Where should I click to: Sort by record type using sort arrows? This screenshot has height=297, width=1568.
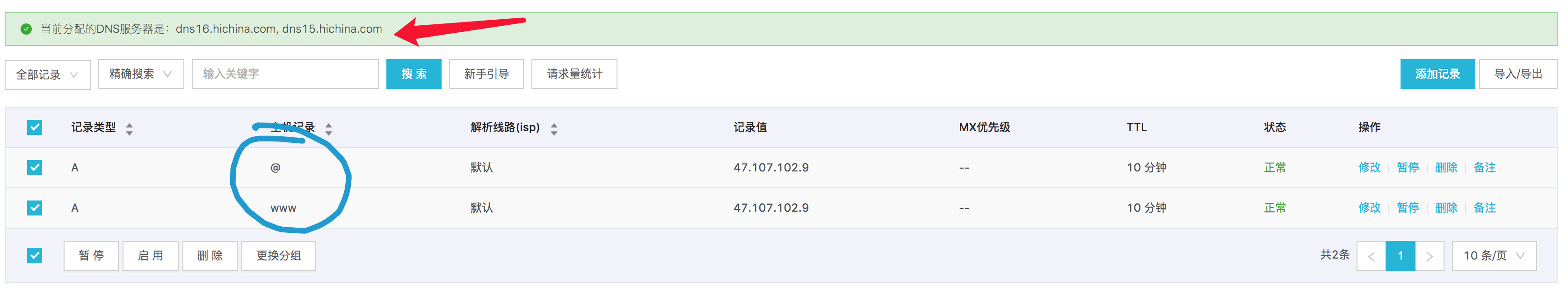(129, 128)
